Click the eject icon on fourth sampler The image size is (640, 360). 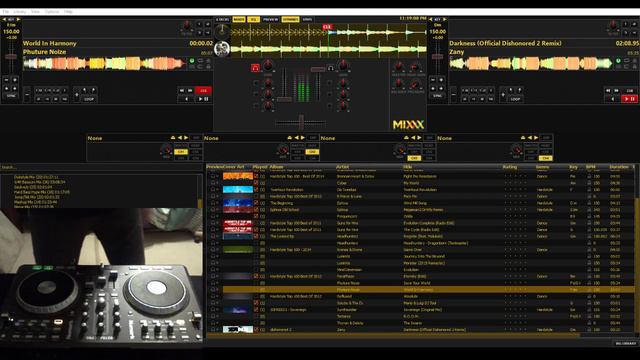click(522, 138)
